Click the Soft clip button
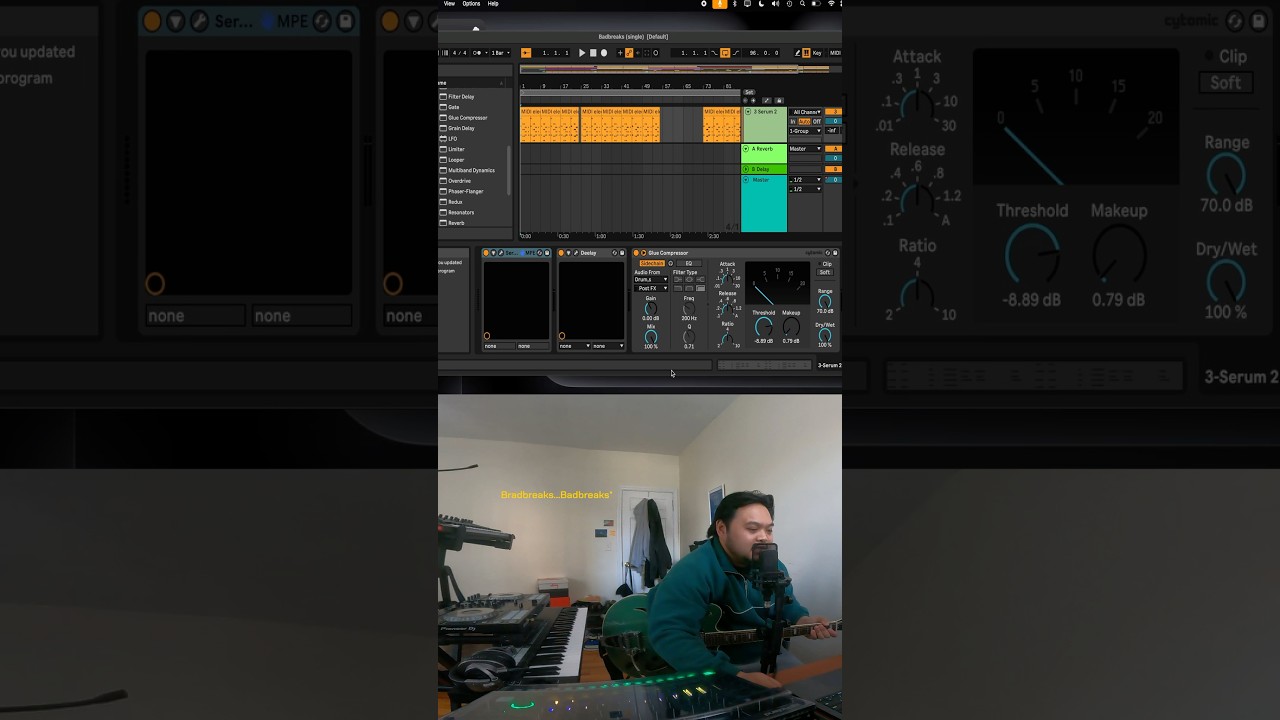Viewport: 1280px width, 720px height. click(x=825, y=272)
